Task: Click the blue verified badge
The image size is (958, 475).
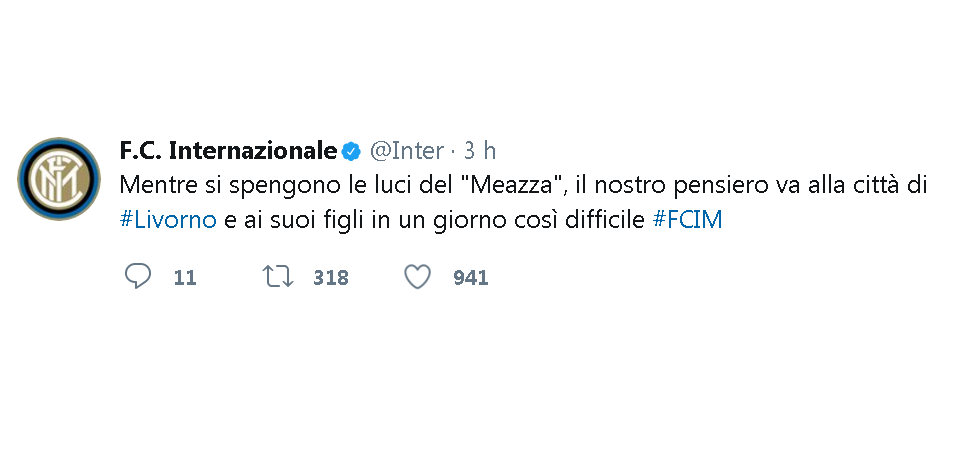Action: coord(351,151)
